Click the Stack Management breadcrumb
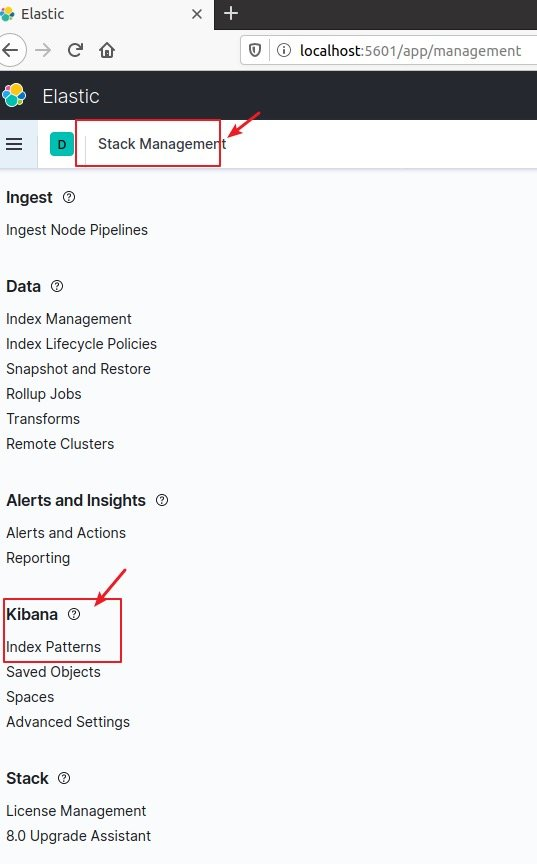This screenshot has width=537, height=864. [x=162, y=144]
